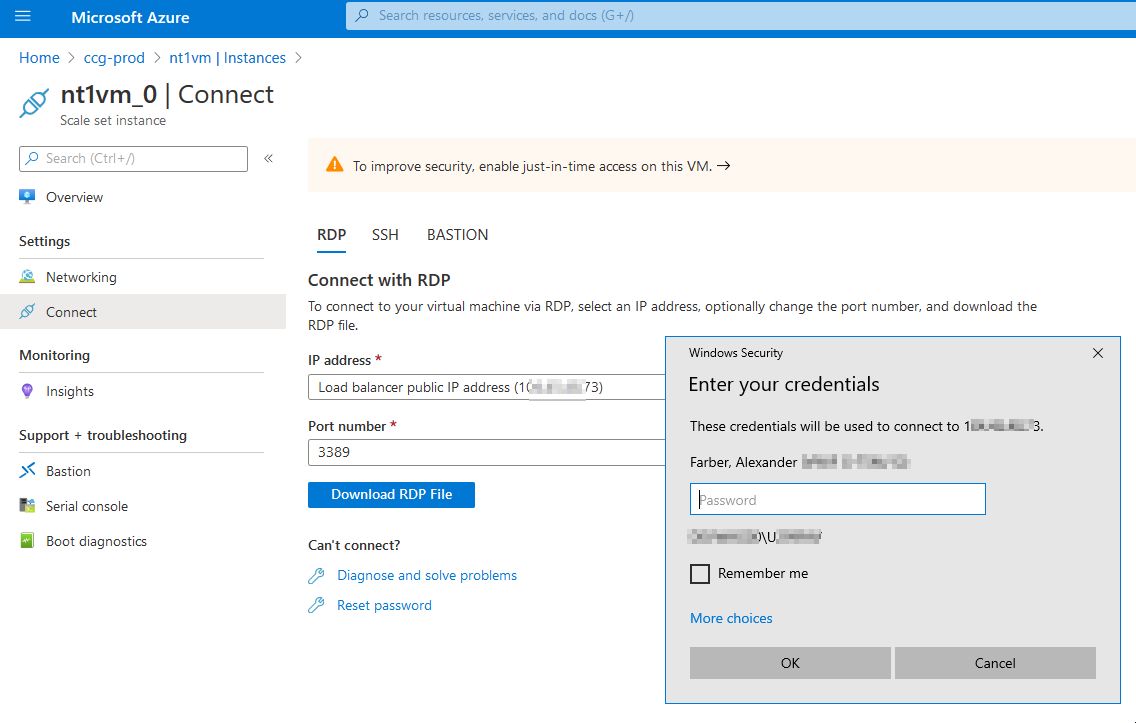Open the ccg-prod breadcrumb
Viewport: 1136px width, 723px height.
pos(114,58)
